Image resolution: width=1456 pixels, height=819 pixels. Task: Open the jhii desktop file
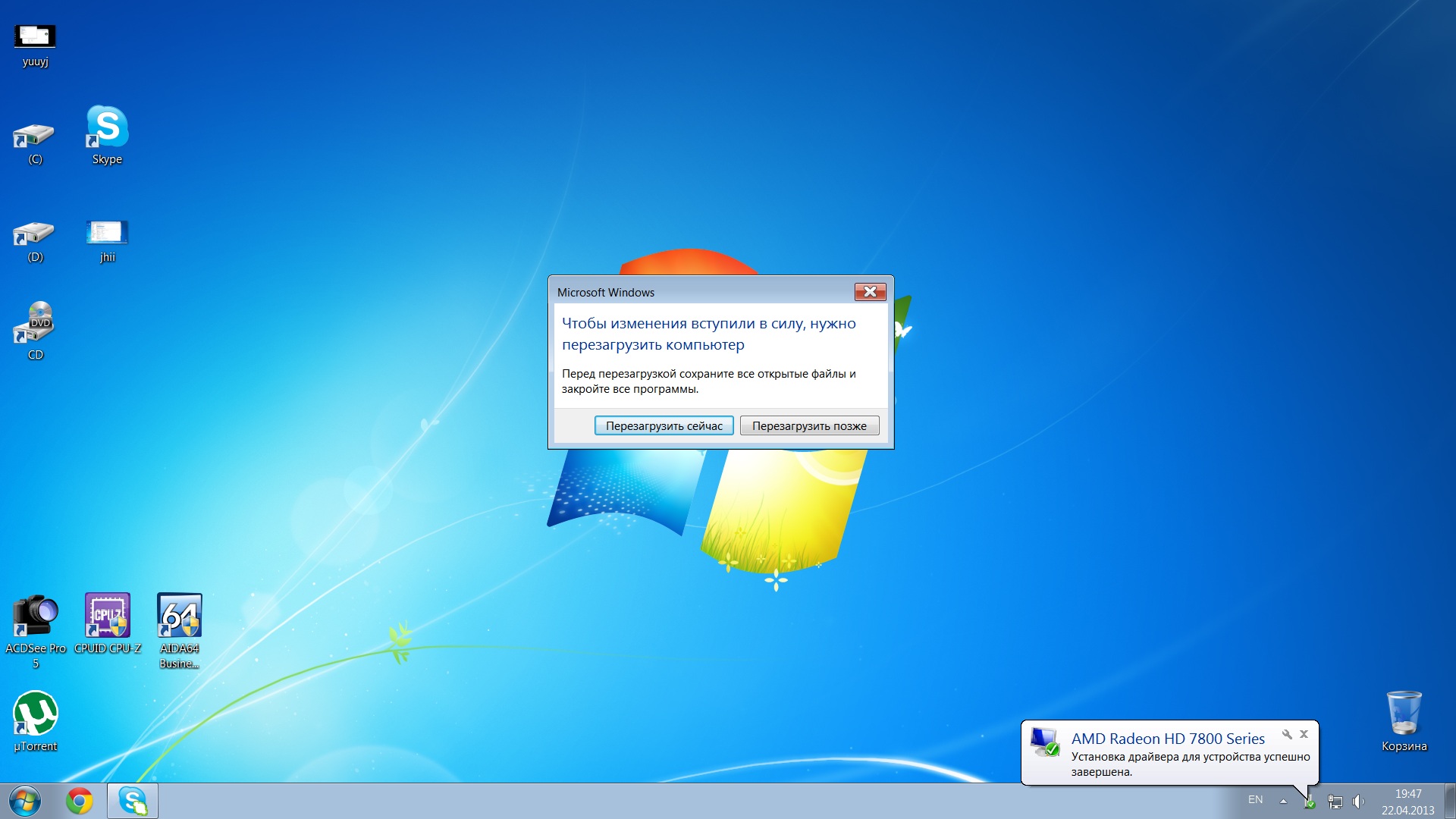click(107, 233)
